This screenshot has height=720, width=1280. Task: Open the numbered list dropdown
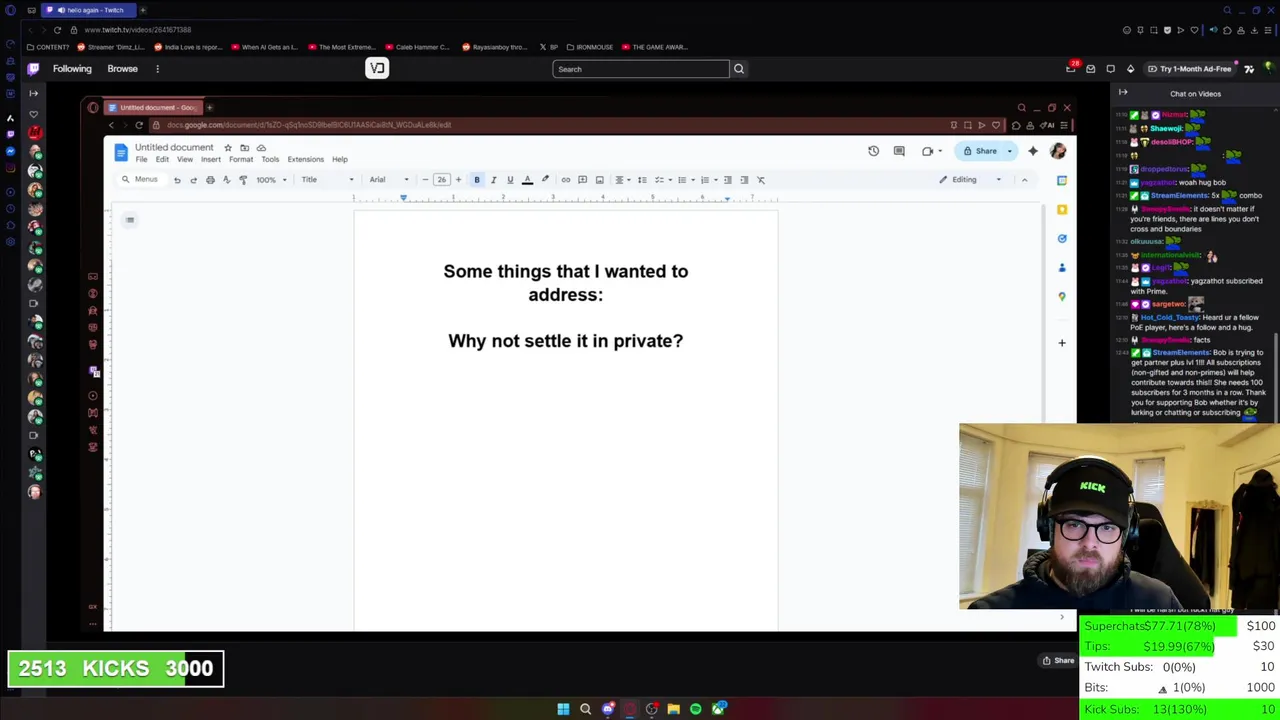coord(707,180)
